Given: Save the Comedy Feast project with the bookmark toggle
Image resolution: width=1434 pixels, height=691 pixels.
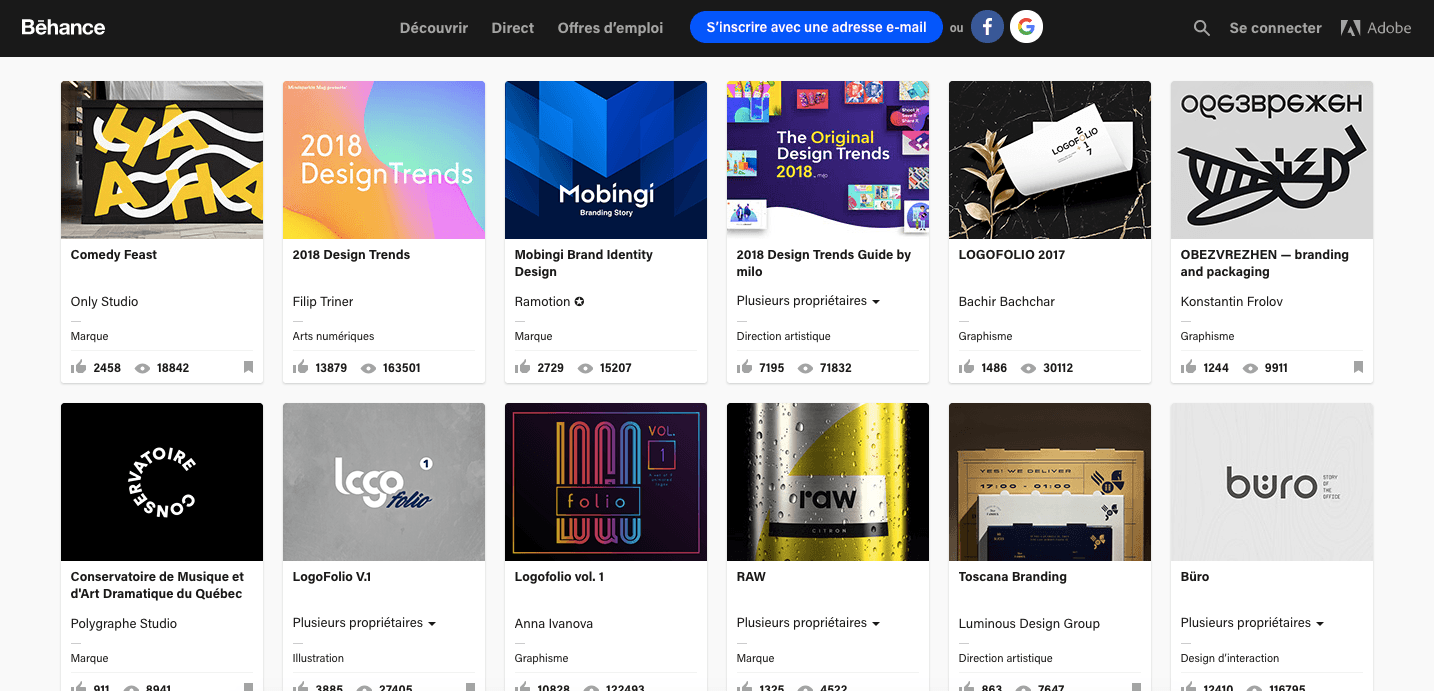Looking at the screenshot, I should (248, 368).
